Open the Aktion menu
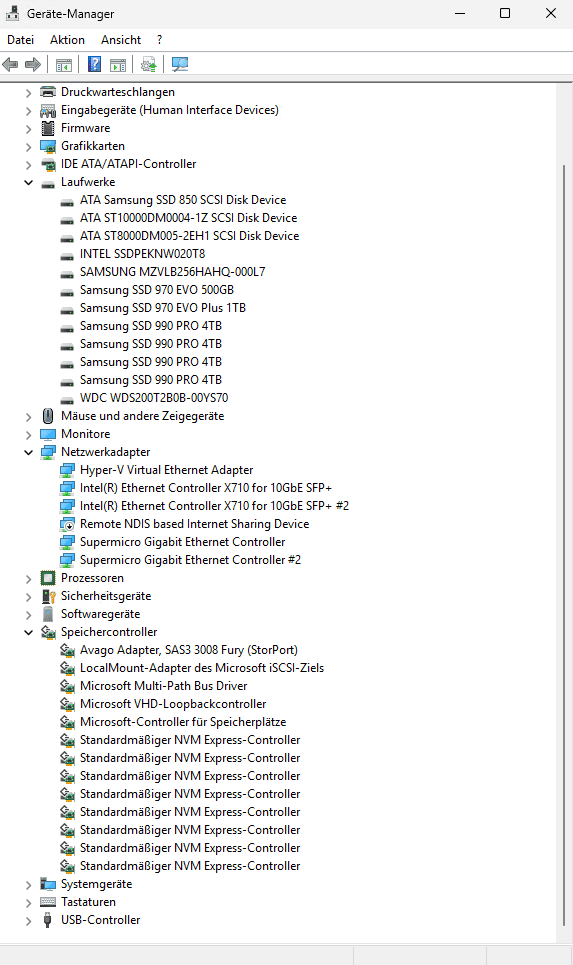Viewport: 573px width, 965px height. pos(67,40)
